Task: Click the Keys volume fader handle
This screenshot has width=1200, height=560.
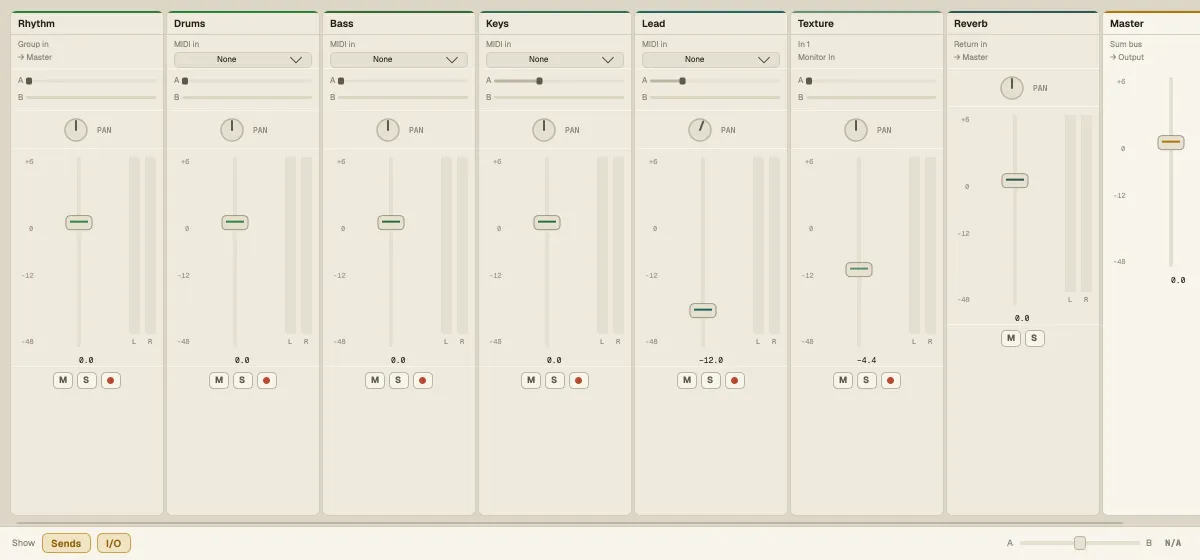Action: (x=547, y=222)
